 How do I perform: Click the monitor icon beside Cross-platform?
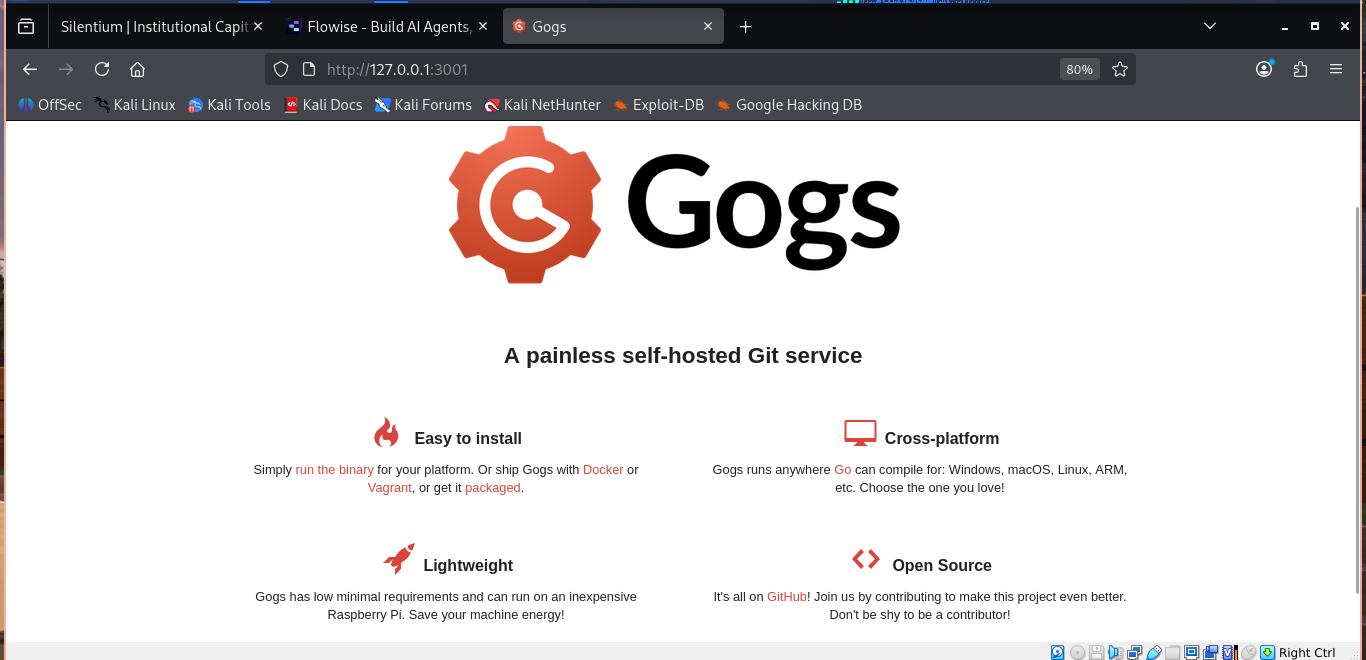(x=860, y=433)
